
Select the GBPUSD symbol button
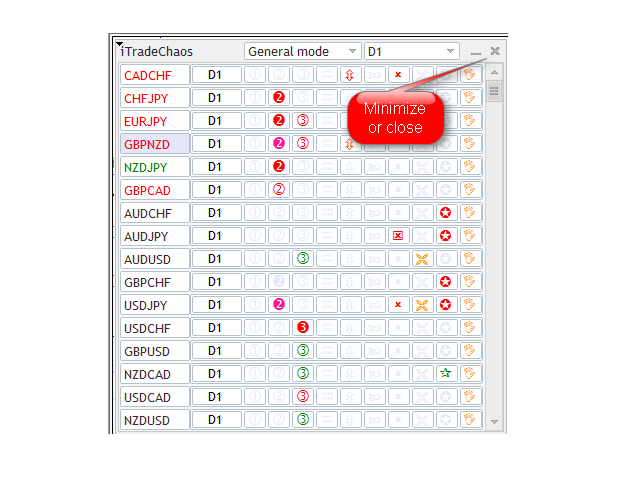[155, 351]
